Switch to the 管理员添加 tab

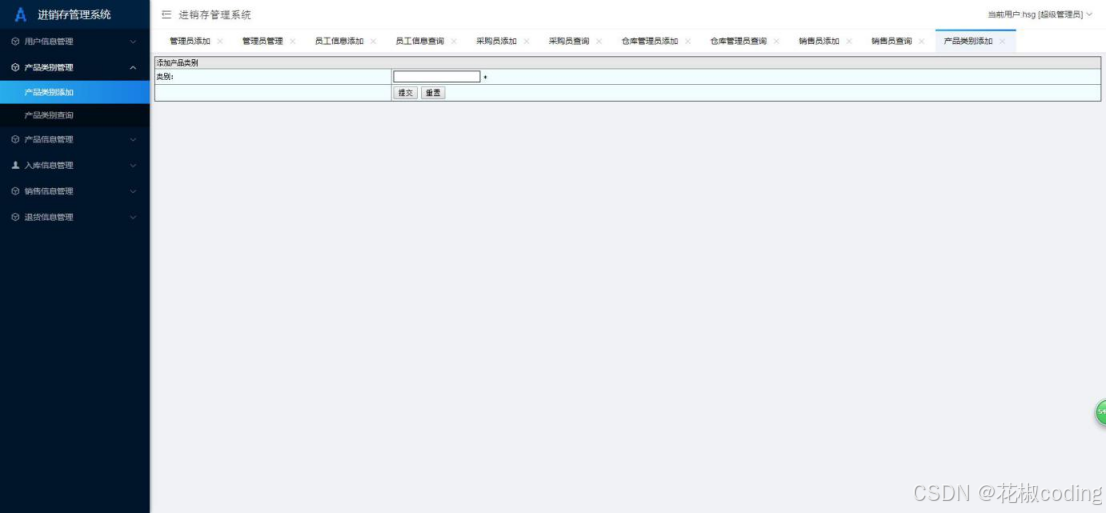pos(190,41)
